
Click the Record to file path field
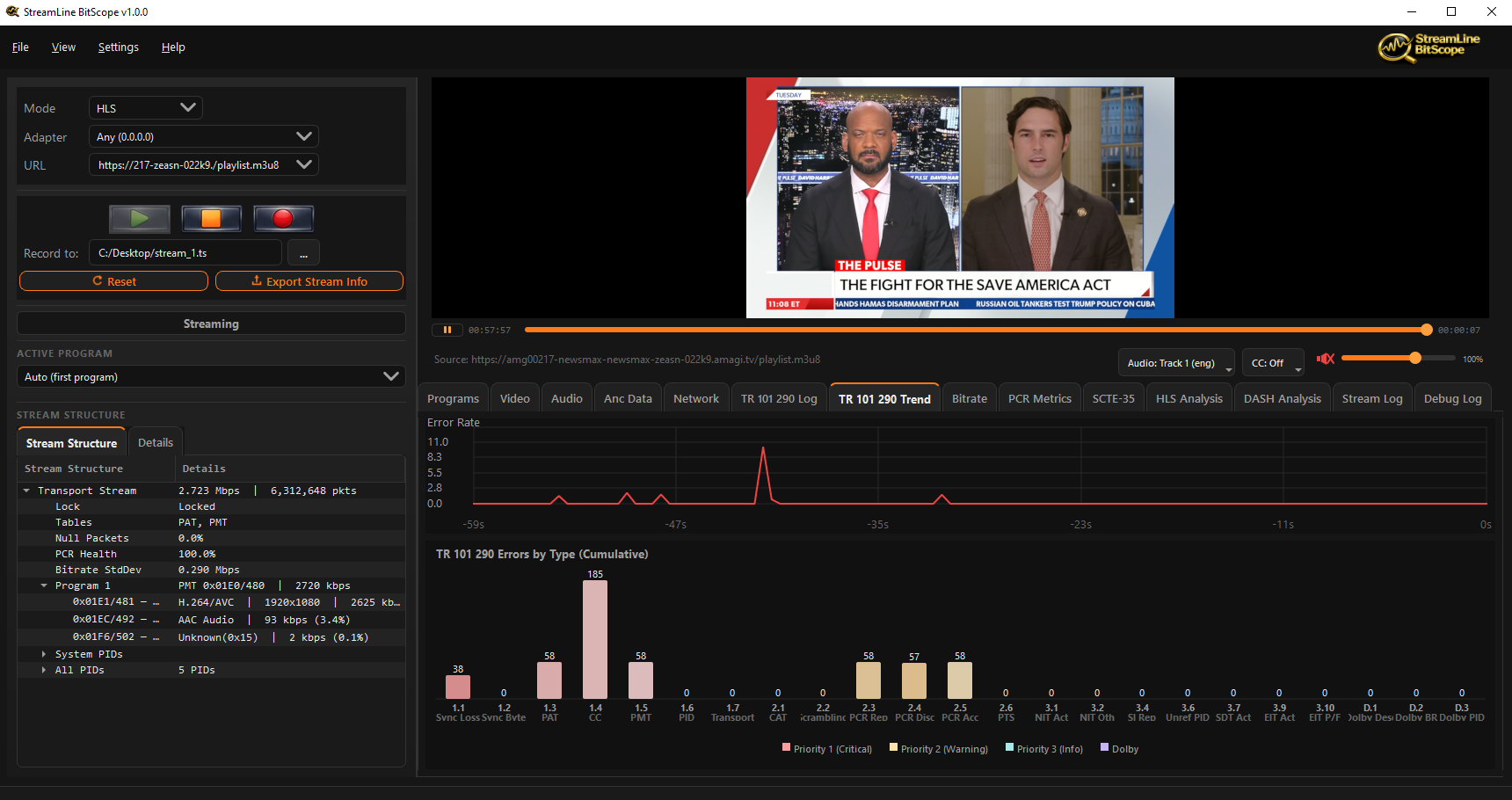[x=185, y=253]
